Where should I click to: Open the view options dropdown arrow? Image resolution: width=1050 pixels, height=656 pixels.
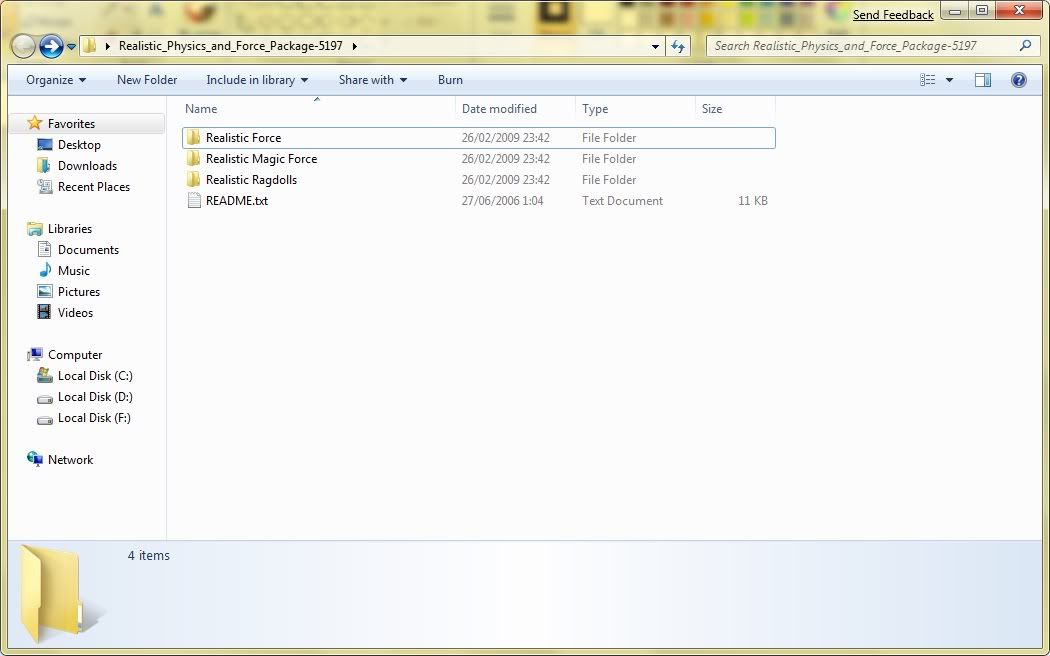point(949,80)
